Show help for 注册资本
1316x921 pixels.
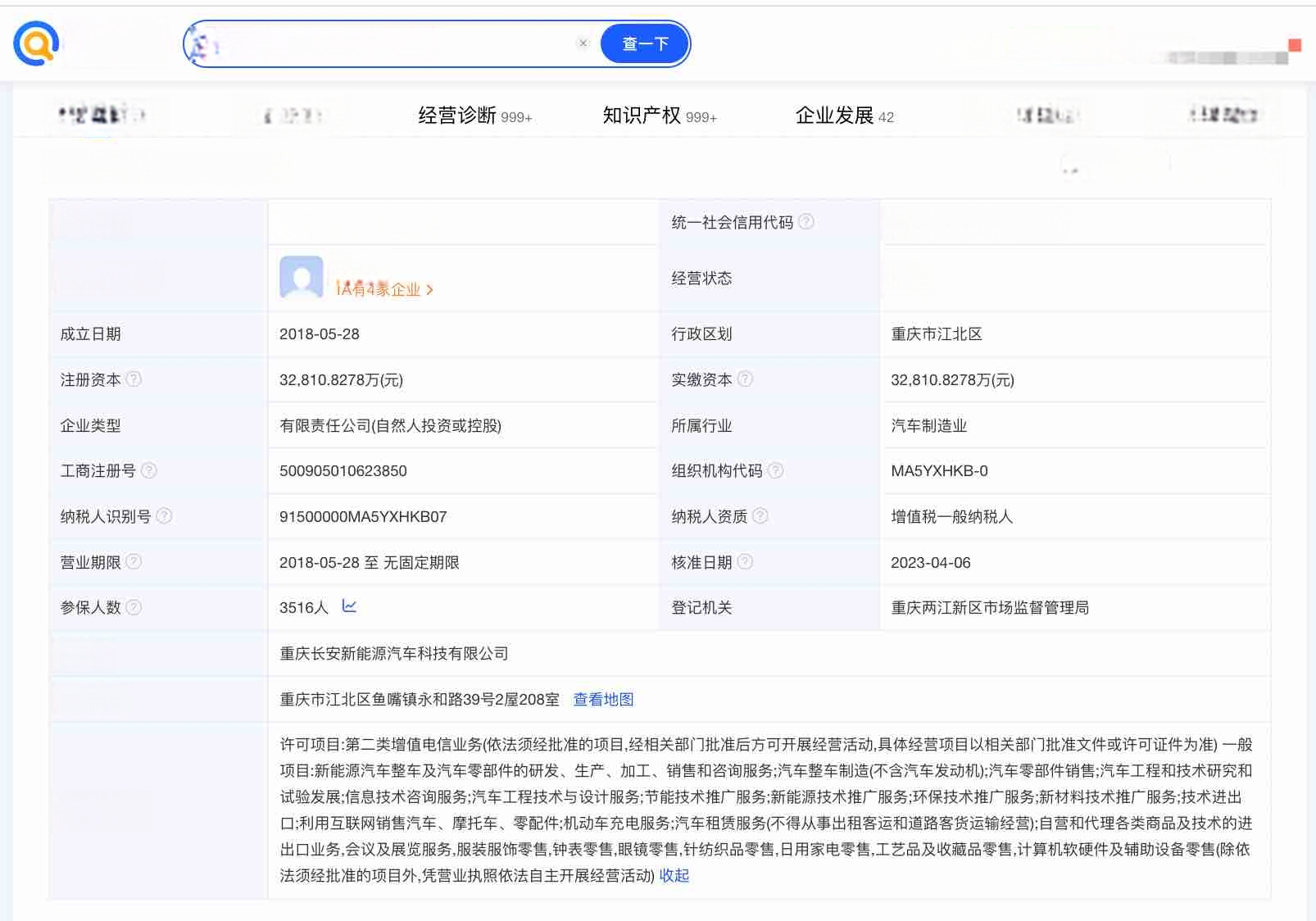point(134,379)
